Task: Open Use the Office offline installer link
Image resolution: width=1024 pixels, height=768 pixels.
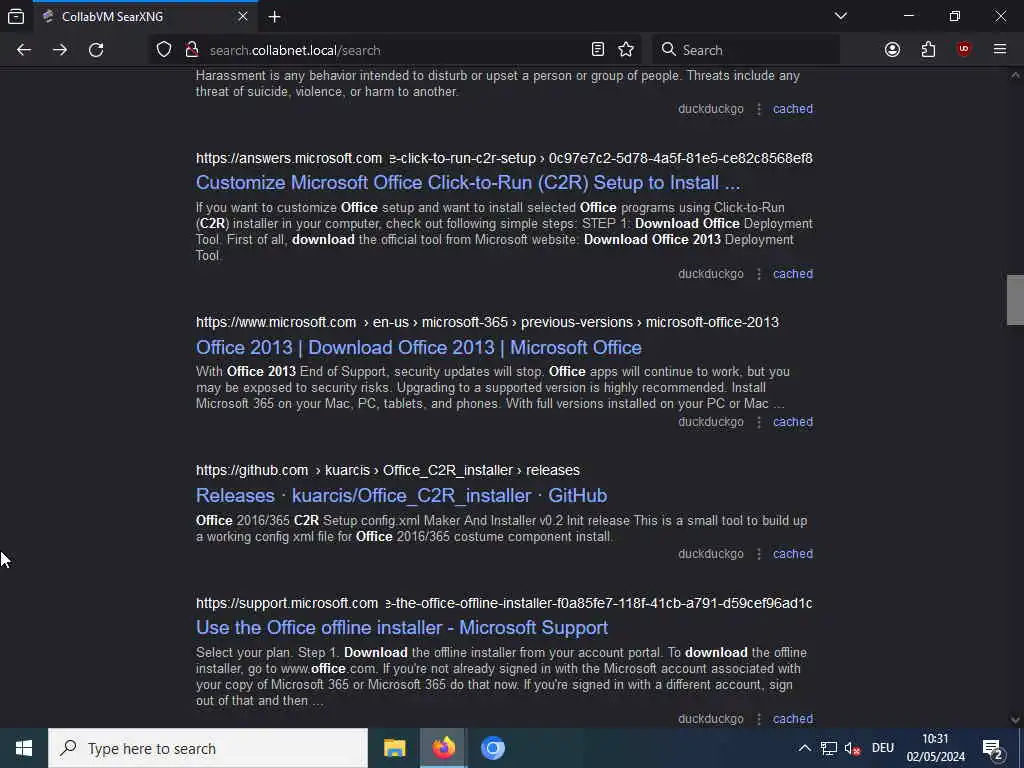Action: 402,628
